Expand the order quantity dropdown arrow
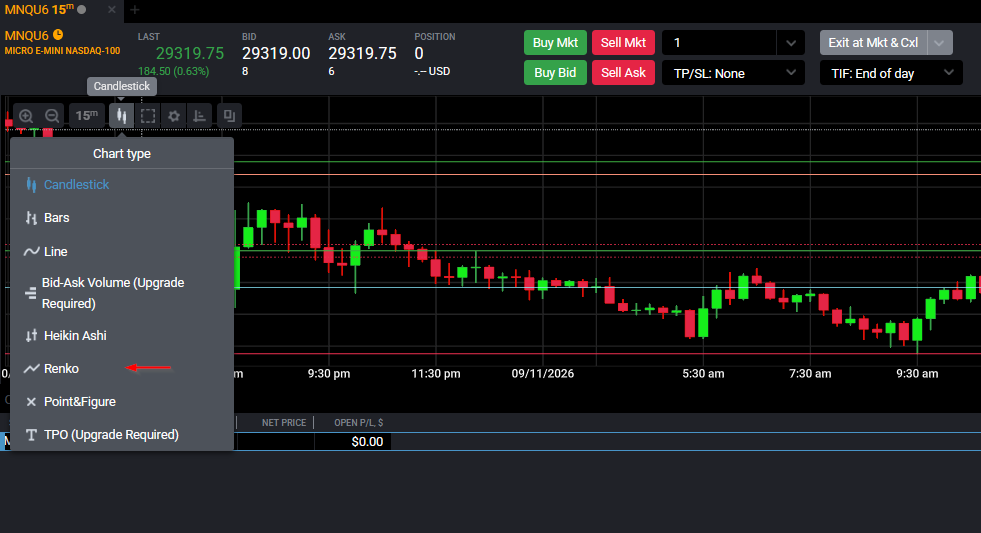This screenshot has width=981, height=533. point(791,43)
